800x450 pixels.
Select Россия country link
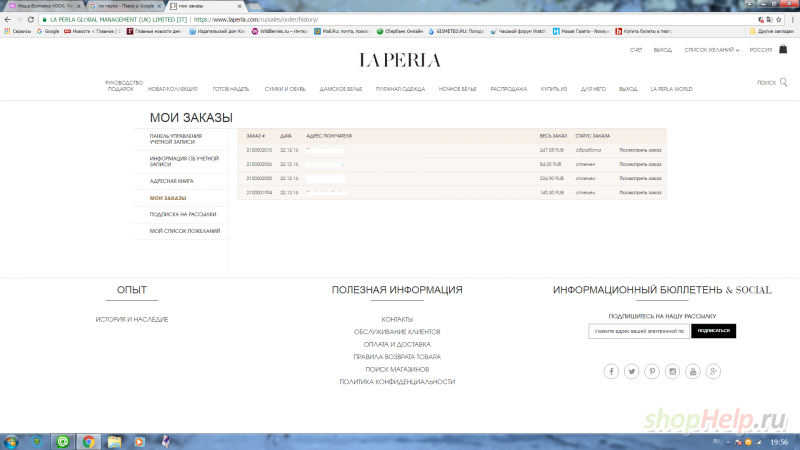tap(761, 50)
